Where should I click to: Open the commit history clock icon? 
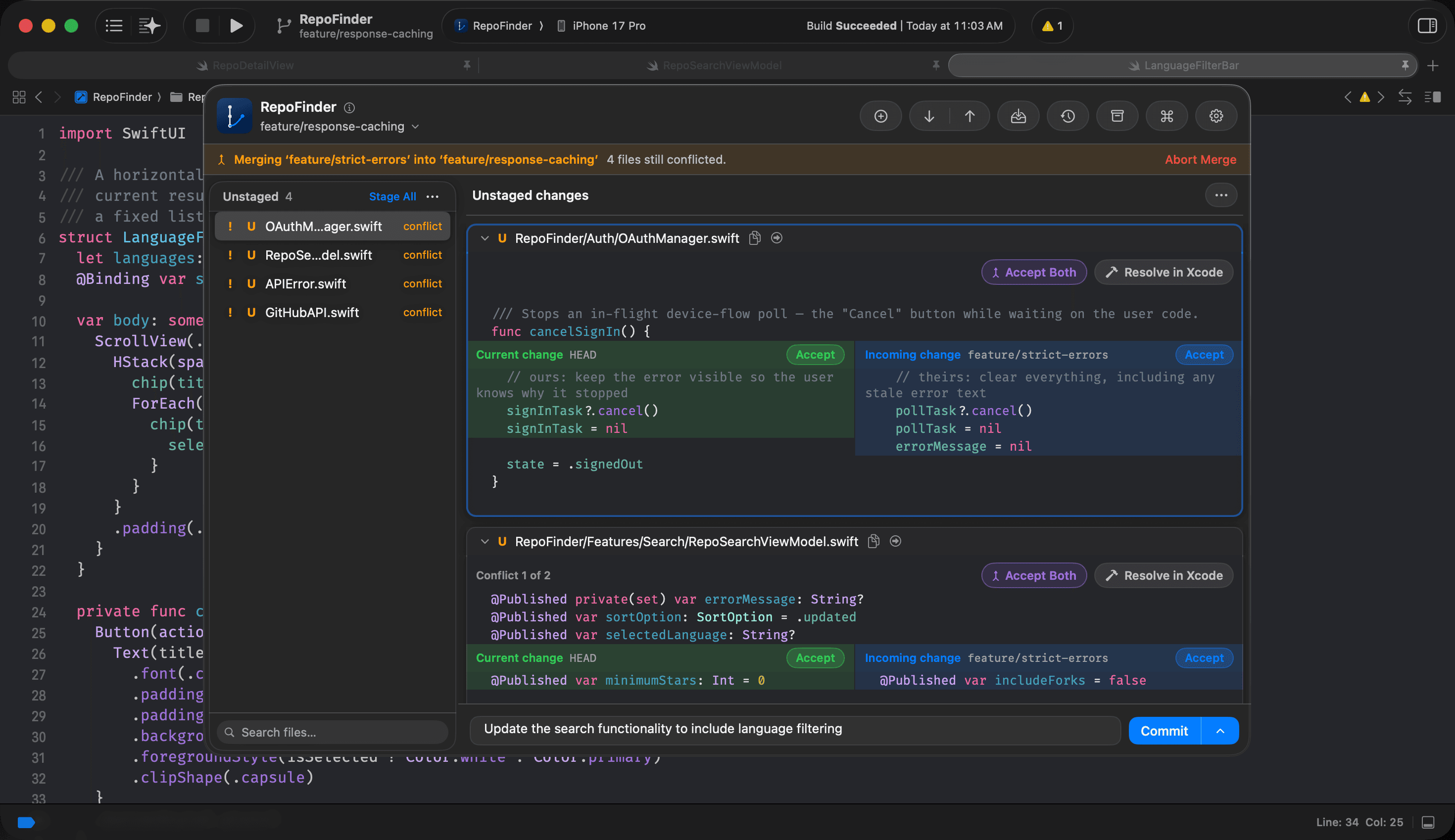coord(1067,116)
